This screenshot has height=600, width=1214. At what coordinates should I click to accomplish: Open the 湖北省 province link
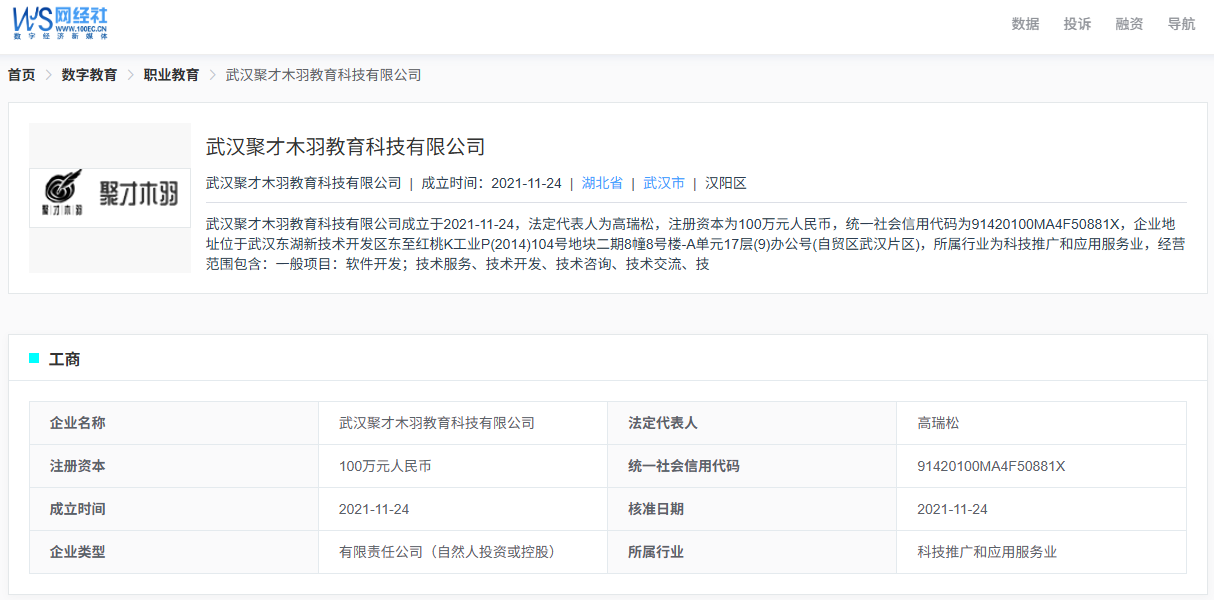602,183
